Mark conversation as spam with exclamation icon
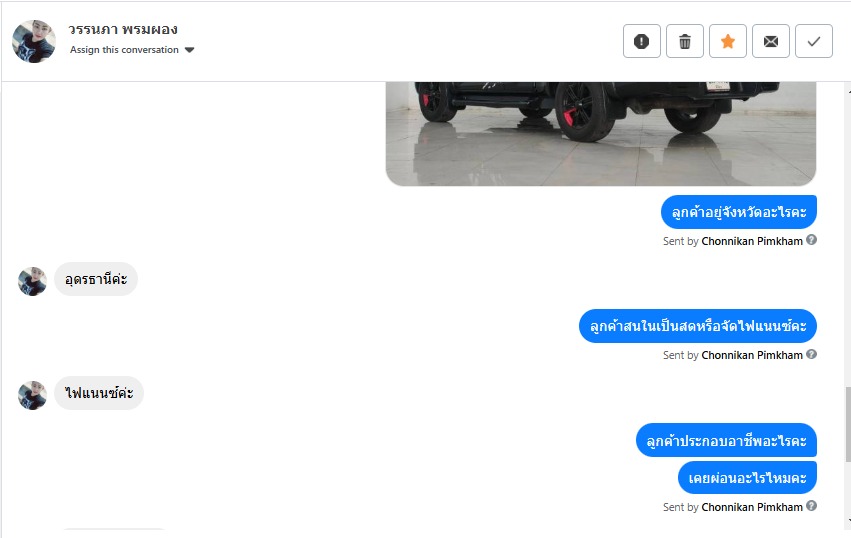Image resolution: width=851 pixels, height=538 pixels. point(642,41)
